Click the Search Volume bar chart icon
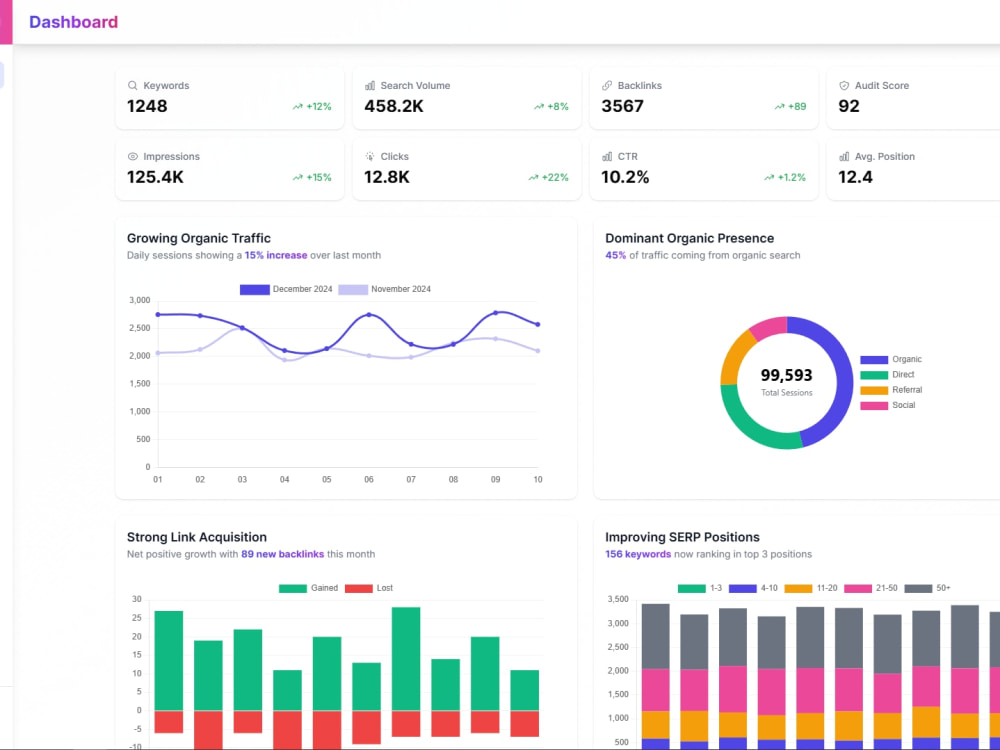 click(x=370, y=85)
